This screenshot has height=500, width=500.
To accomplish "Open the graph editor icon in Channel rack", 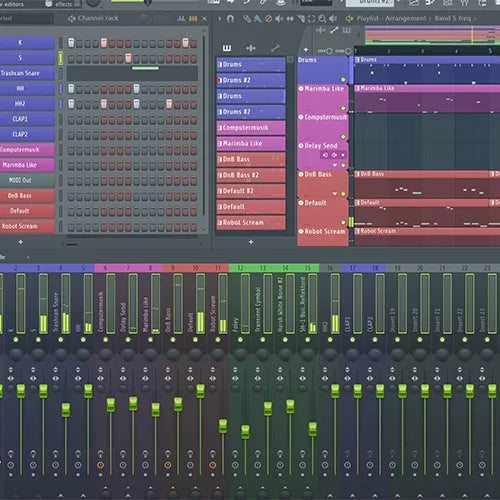I will 181,19.
